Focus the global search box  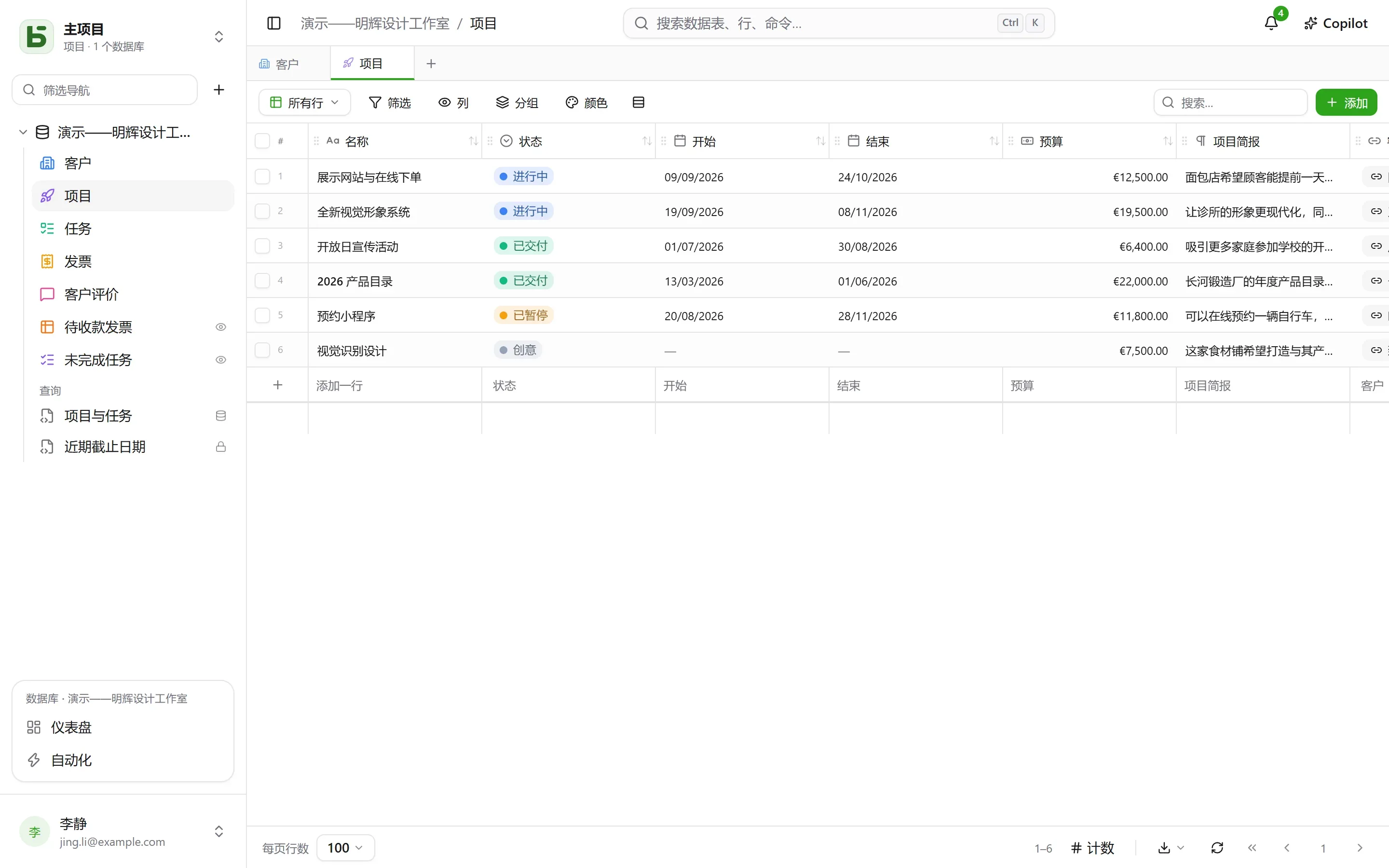coord(839,23)
